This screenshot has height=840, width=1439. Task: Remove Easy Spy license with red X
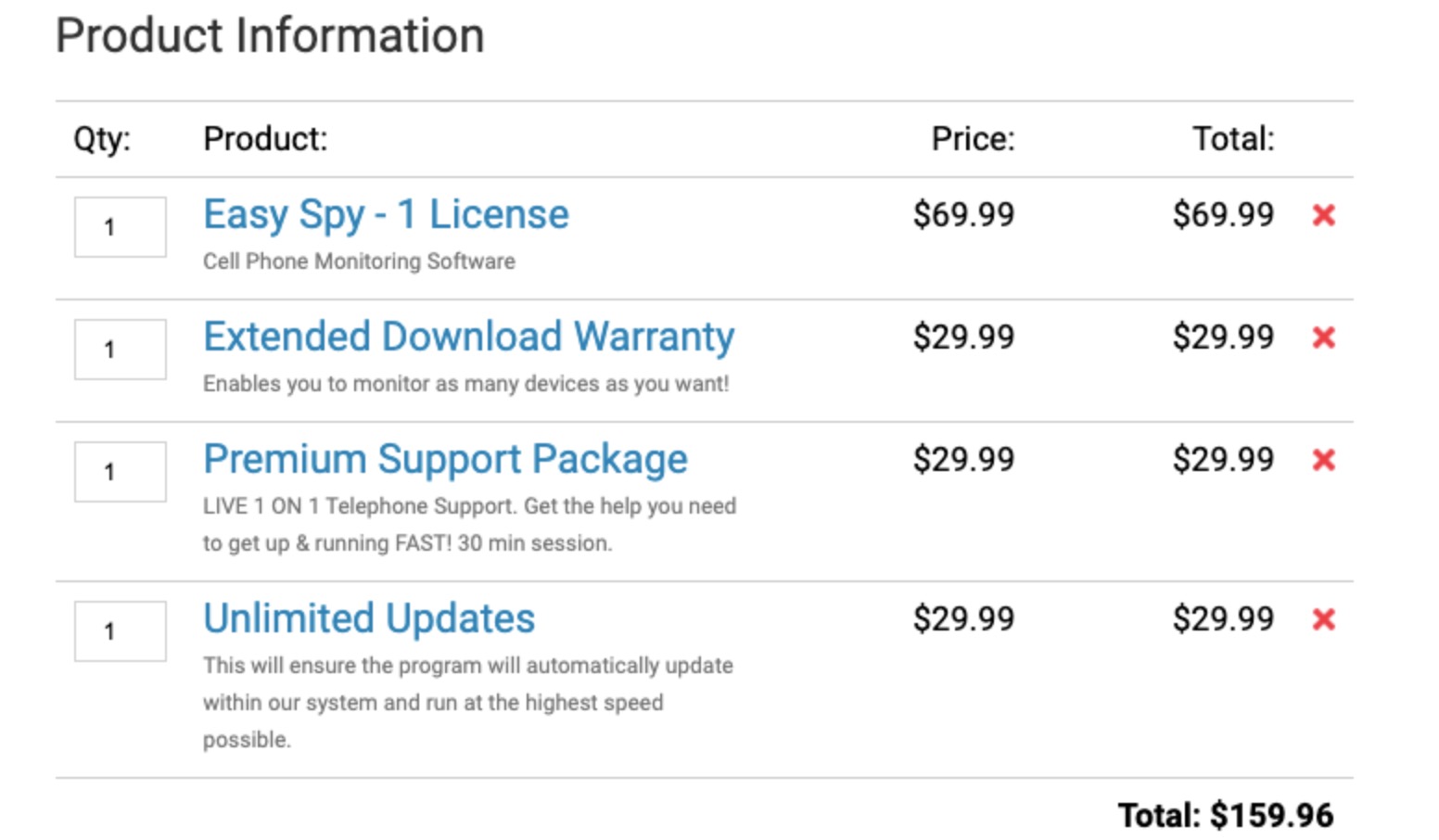[x=1323, y=215]
